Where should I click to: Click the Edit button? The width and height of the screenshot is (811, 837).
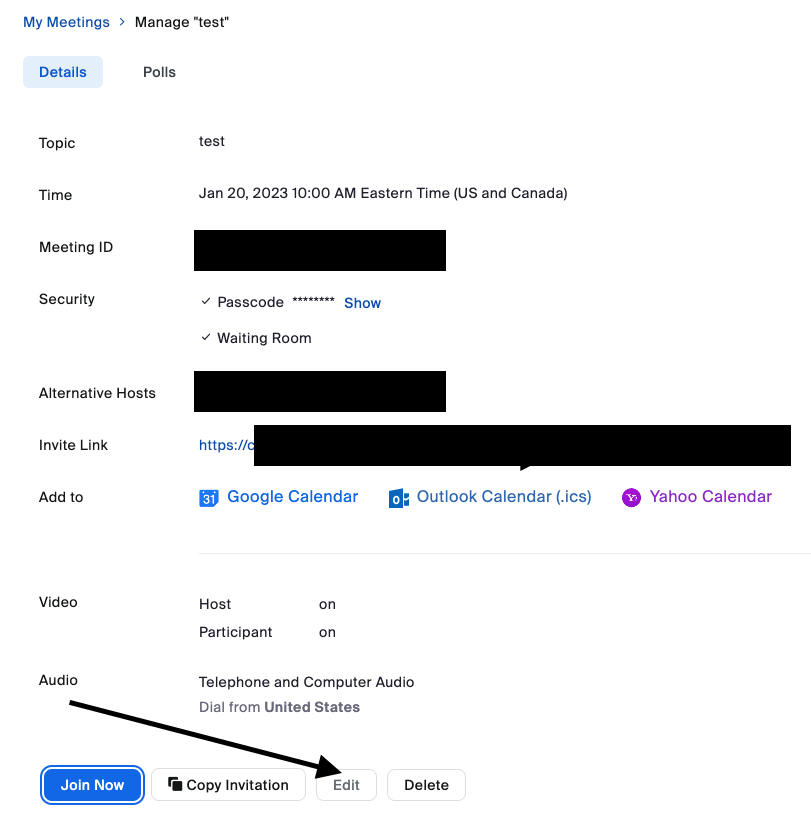[345, 784]
